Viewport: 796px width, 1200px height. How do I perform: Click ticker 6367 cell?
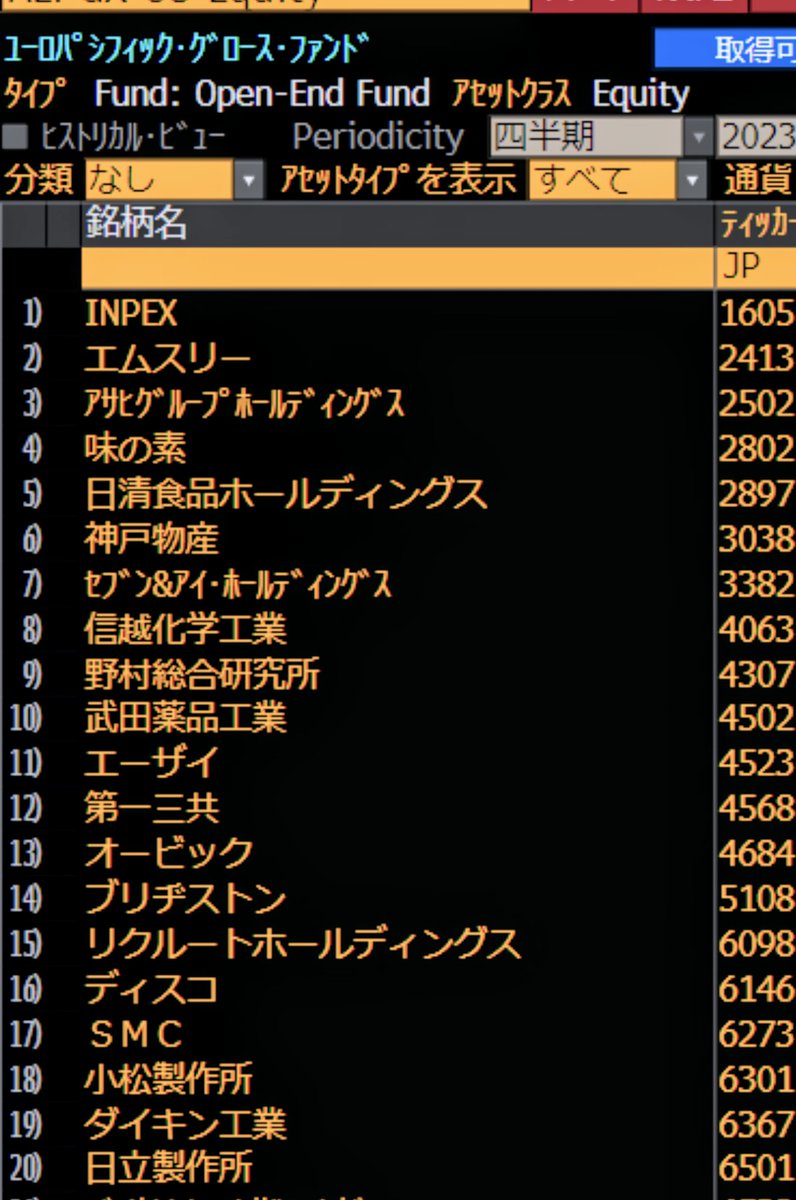point(757,1124)
